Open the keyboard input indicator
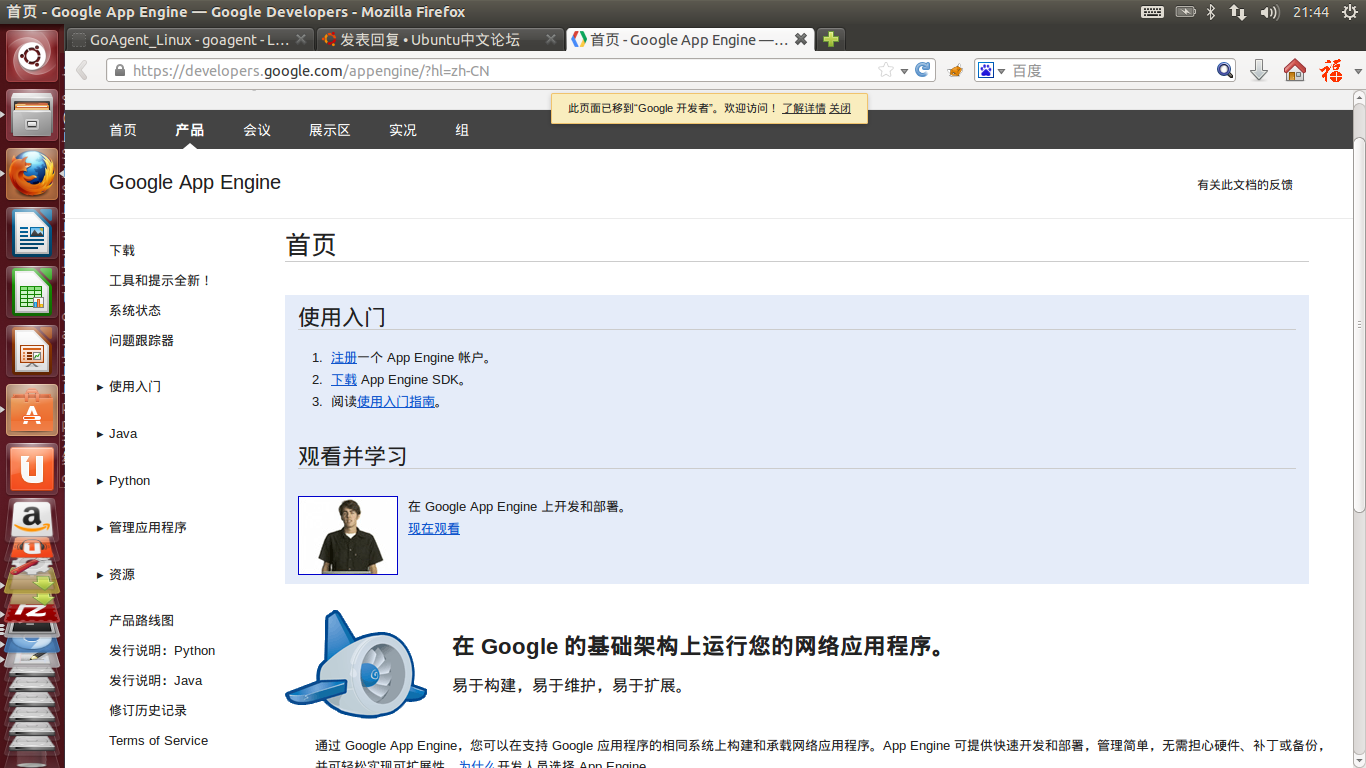The image size is (1366, 768). [1152, 12]
